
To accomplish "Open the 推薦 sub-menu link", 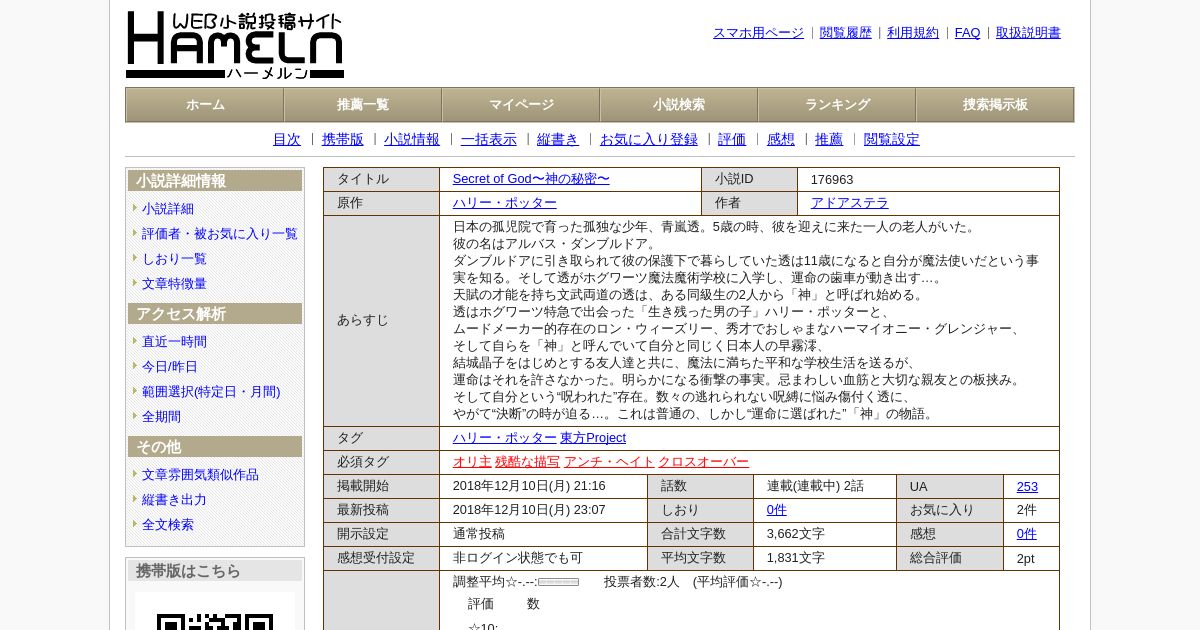I will tap(829, 140).
